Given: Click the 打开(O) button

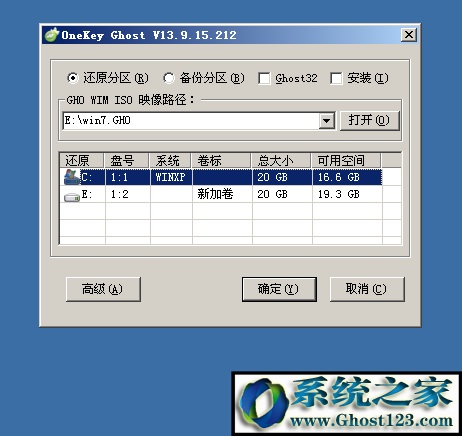Looking at the screenshot, I should click(x=369, y=121).
